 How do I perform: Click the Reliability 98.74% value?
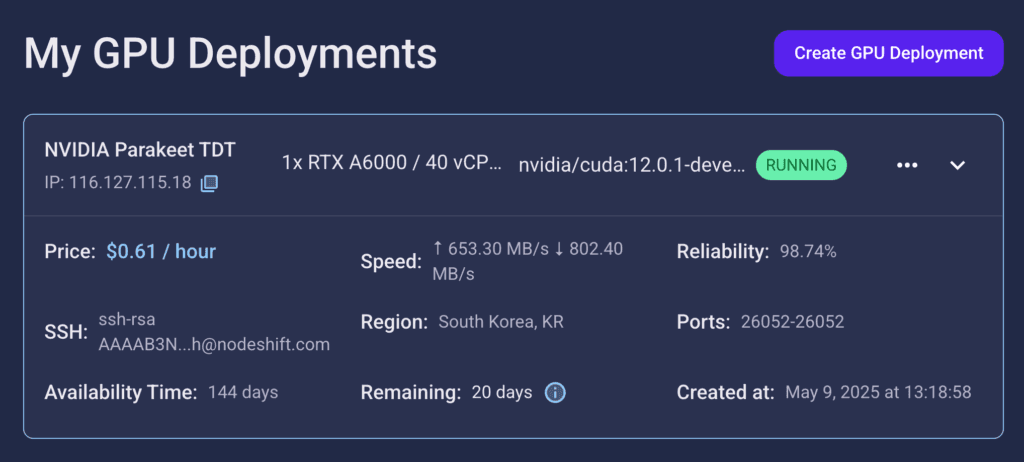pos(808,252)
